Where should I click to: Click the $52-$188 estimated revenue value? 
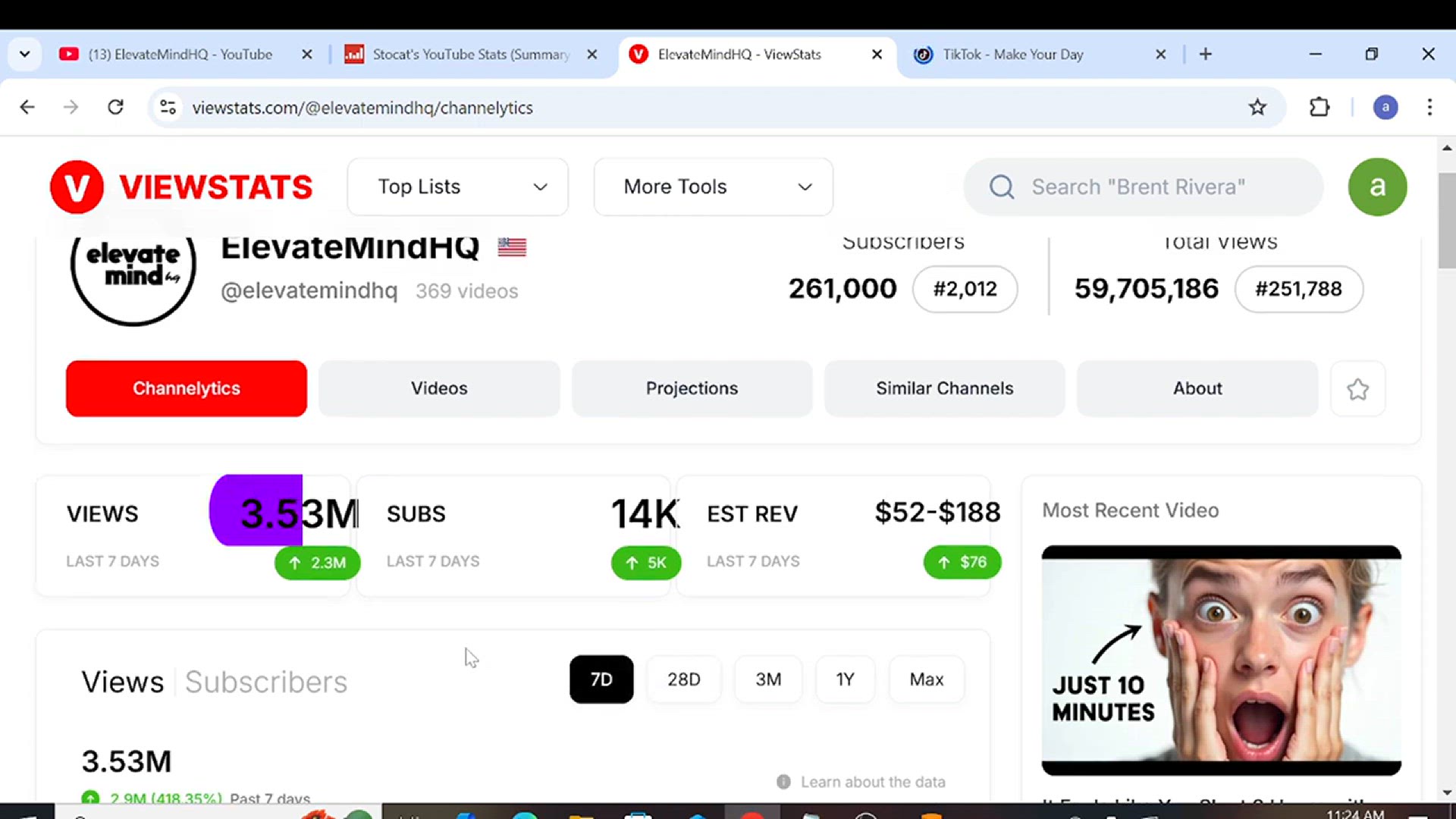[937, 513]
